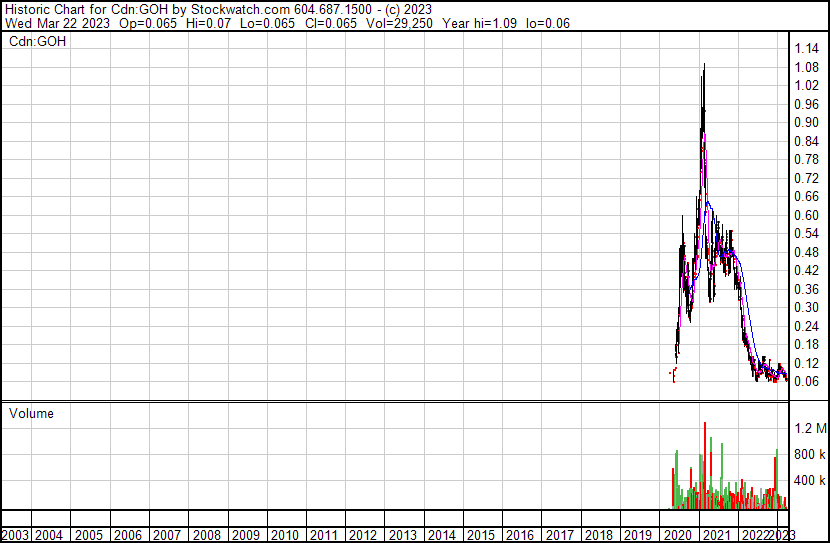Select the 2019 year label on the timeline
Image resolution: width=830 pixels, height=543 pixels.
click(638, 535)
